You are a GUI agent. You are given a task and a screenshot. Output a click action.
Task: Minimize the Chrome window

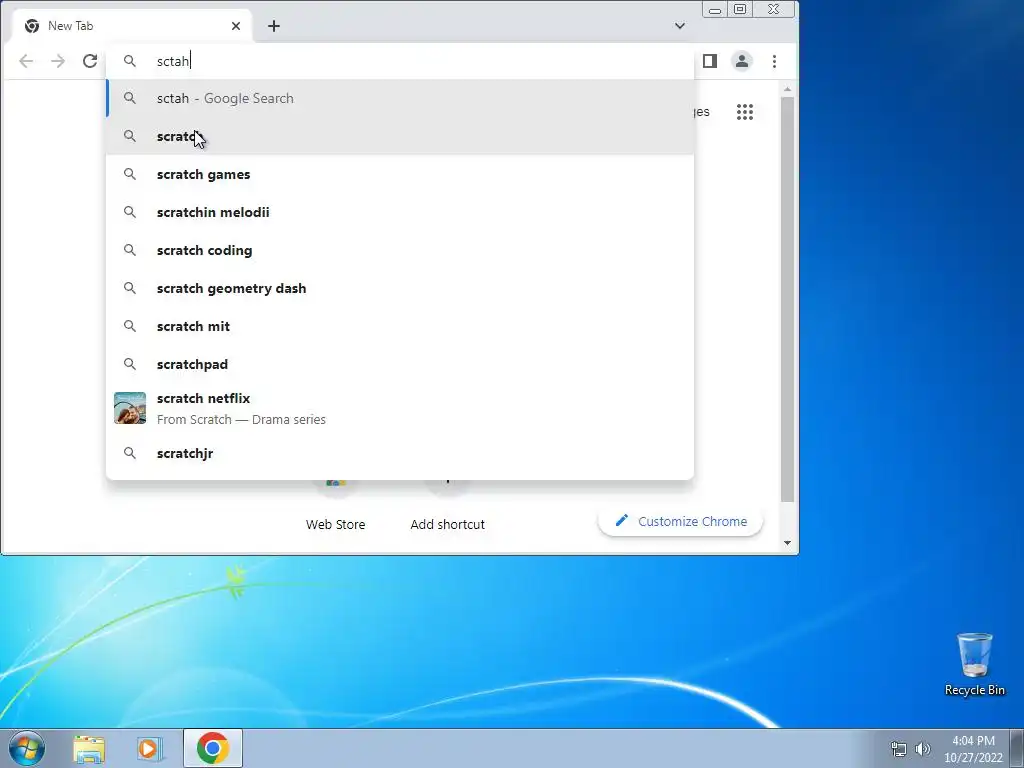point(715,10)
